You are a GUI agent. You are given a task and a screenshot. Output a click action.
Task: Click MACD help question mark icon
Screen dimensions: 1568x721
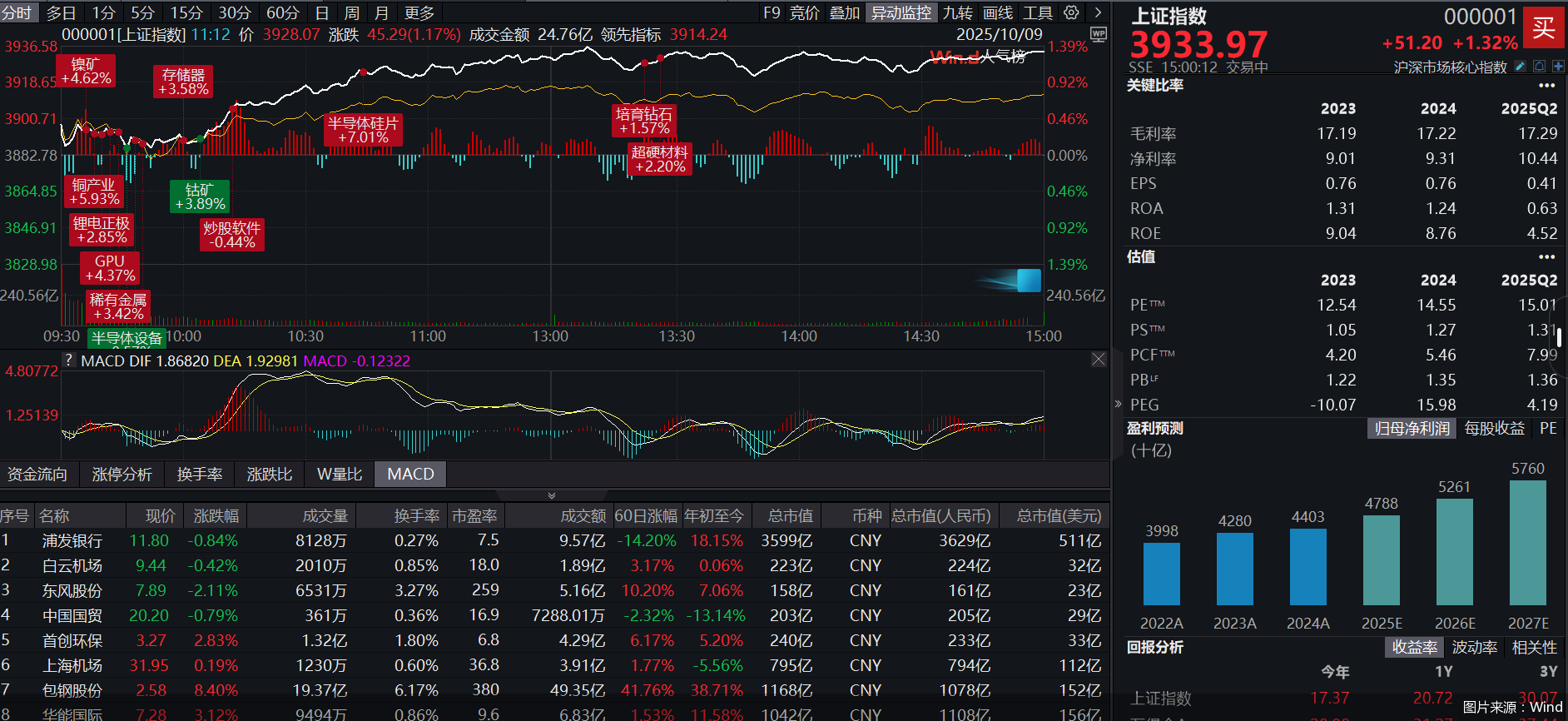point(69,360)
